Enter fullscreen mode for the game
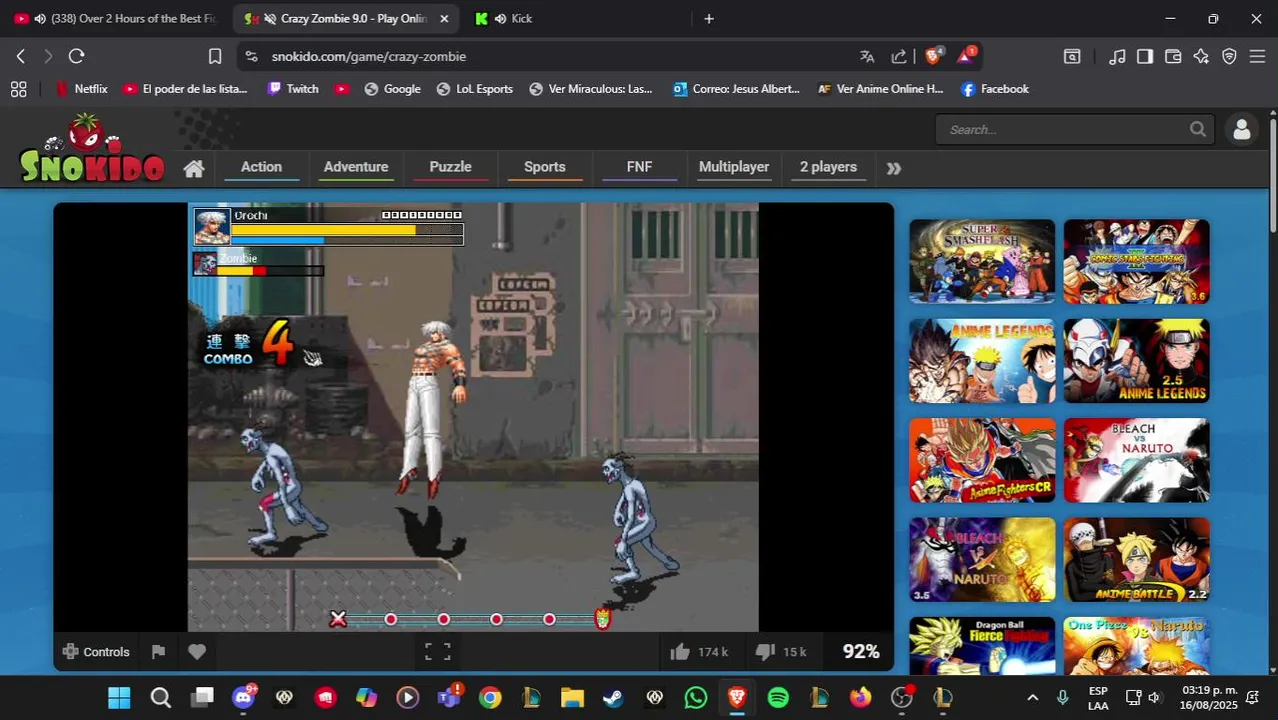1278x720 pixels. tap(438, 652)
